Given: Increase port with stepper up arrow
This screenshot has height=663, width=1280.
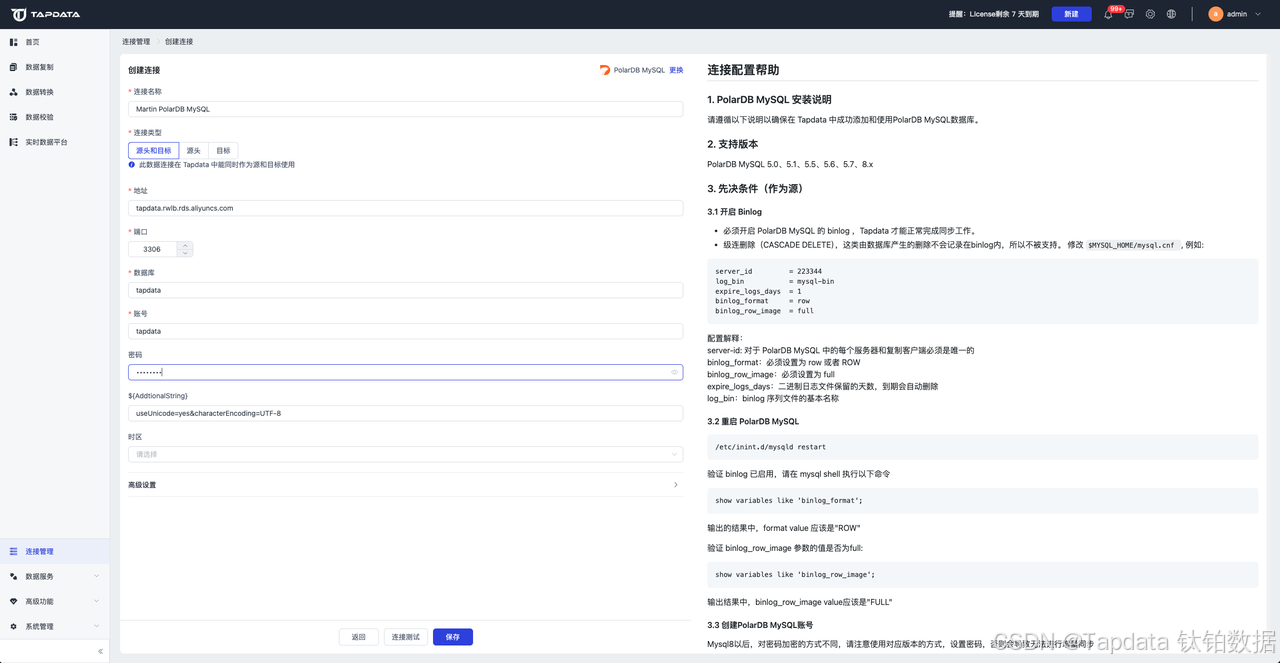Looking at the screenshot, I should tap(185, 245).
